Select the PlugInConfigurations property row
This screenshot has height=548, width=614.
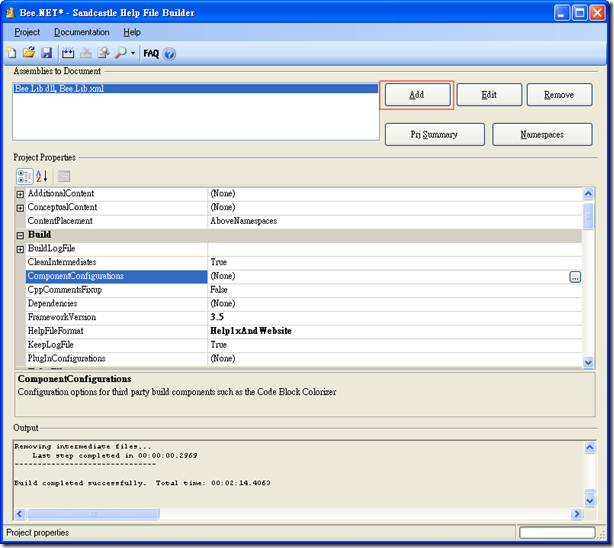click(304, 359)
